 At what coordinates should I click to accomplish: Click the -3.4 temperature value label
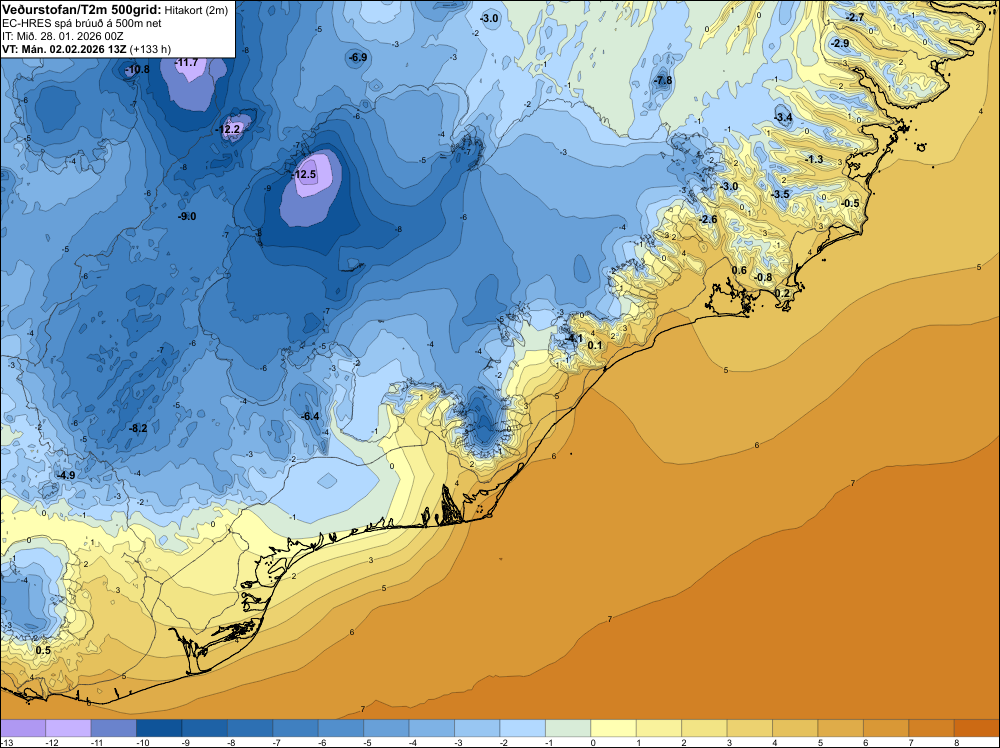(783, 117)
